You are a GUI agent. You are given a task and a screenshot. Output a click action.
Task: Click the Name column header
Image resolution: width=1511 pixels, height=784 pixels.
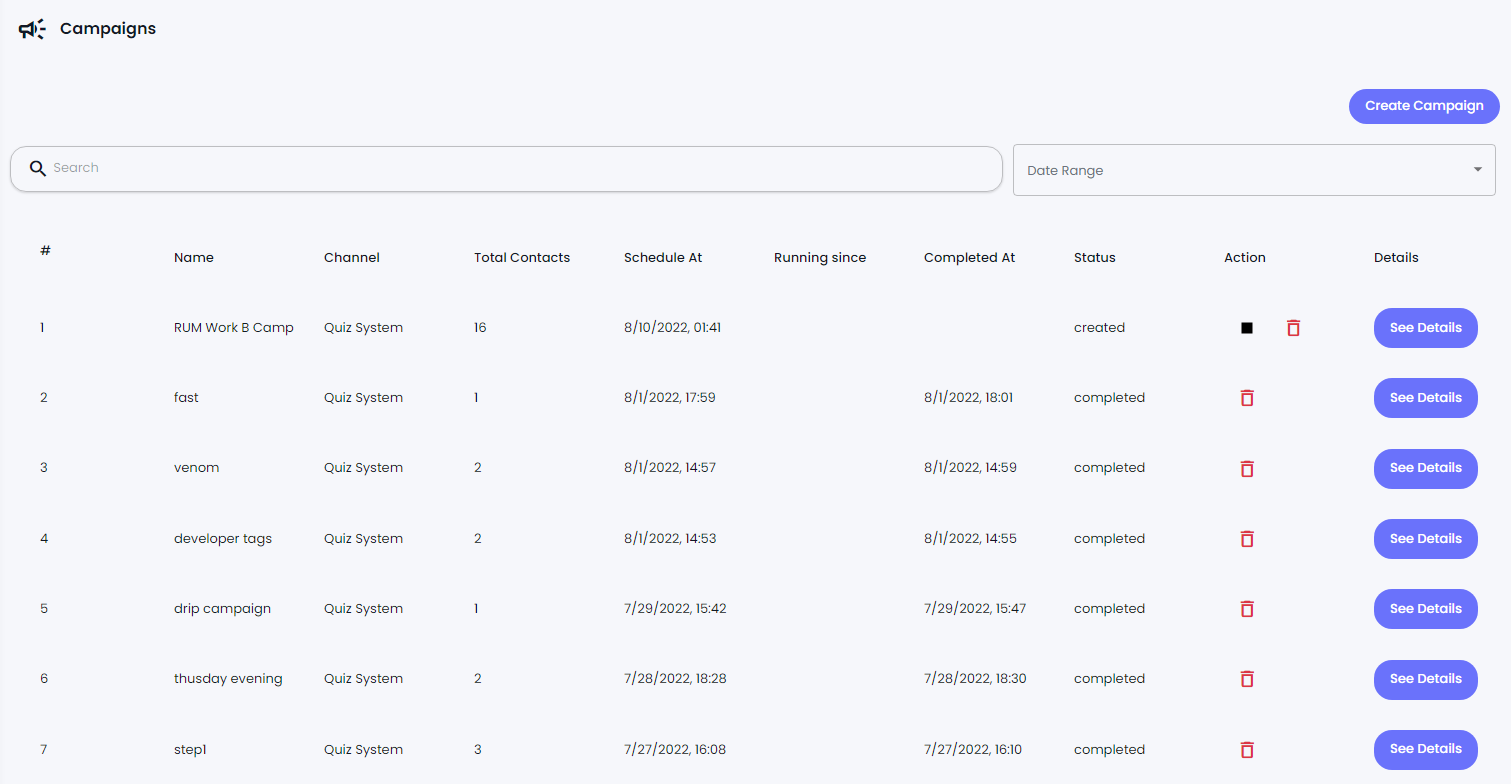click(194, 258)
